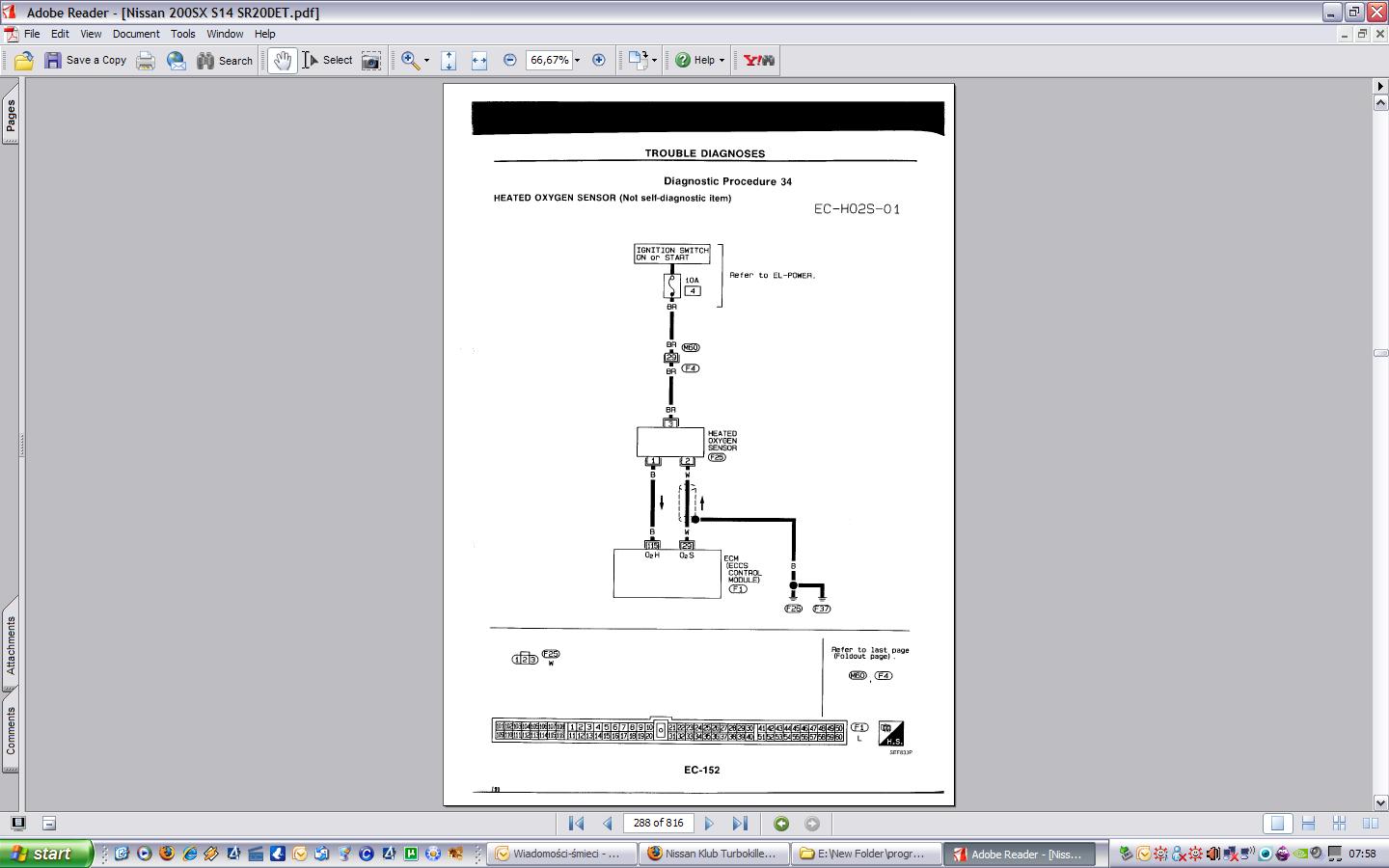Click the green Previous View arrow

(781, 824)
